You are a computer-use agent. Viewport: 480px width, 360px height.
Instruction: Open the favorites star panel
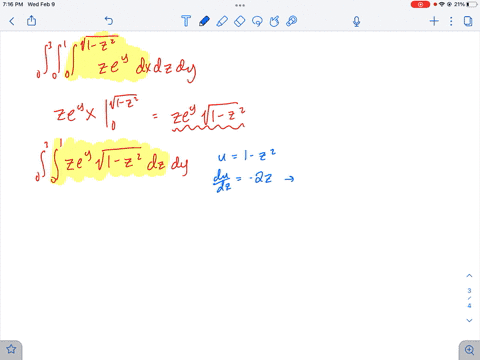tap(11, 350)
